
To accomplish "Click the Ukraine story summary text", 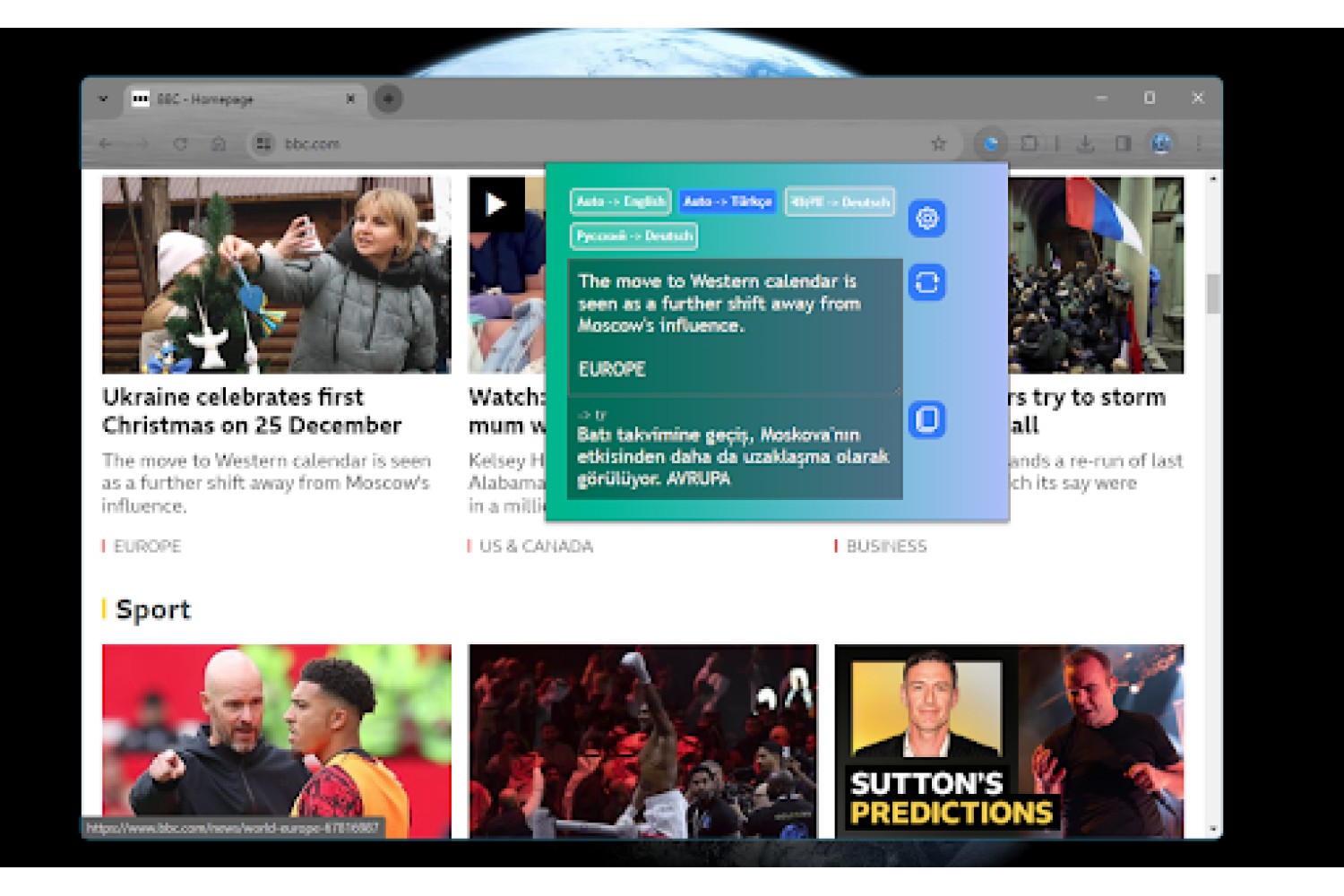I will (x=266, y=483).
